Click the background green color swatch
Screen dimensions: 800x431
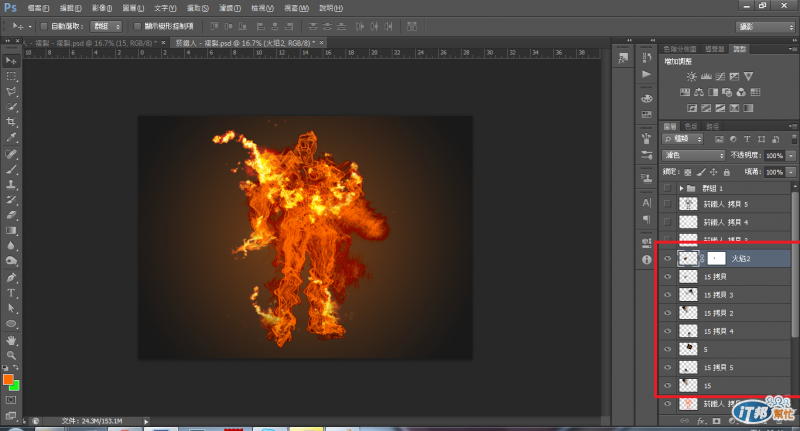pyautogui.click(x=16, y=386)
